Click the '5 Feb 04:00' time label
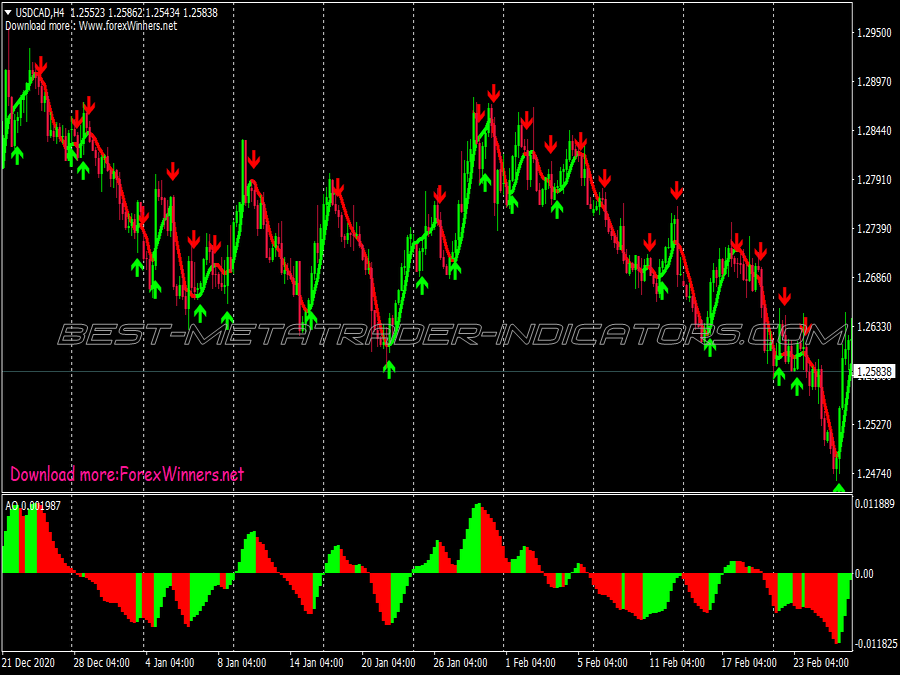 coord(603,663)
